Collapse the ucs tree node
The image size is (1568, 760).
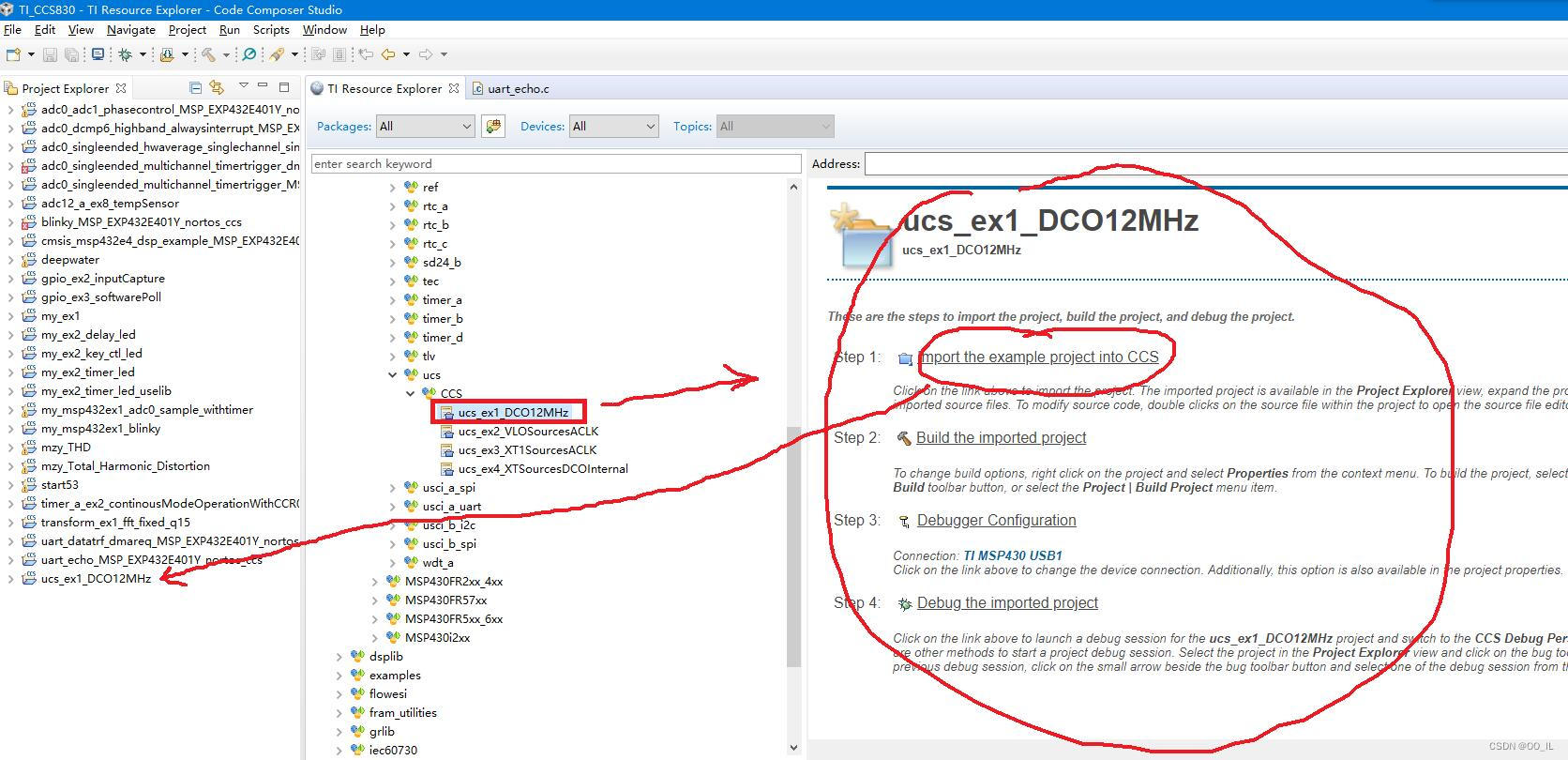pyautogui.click(x=393, y=374)
